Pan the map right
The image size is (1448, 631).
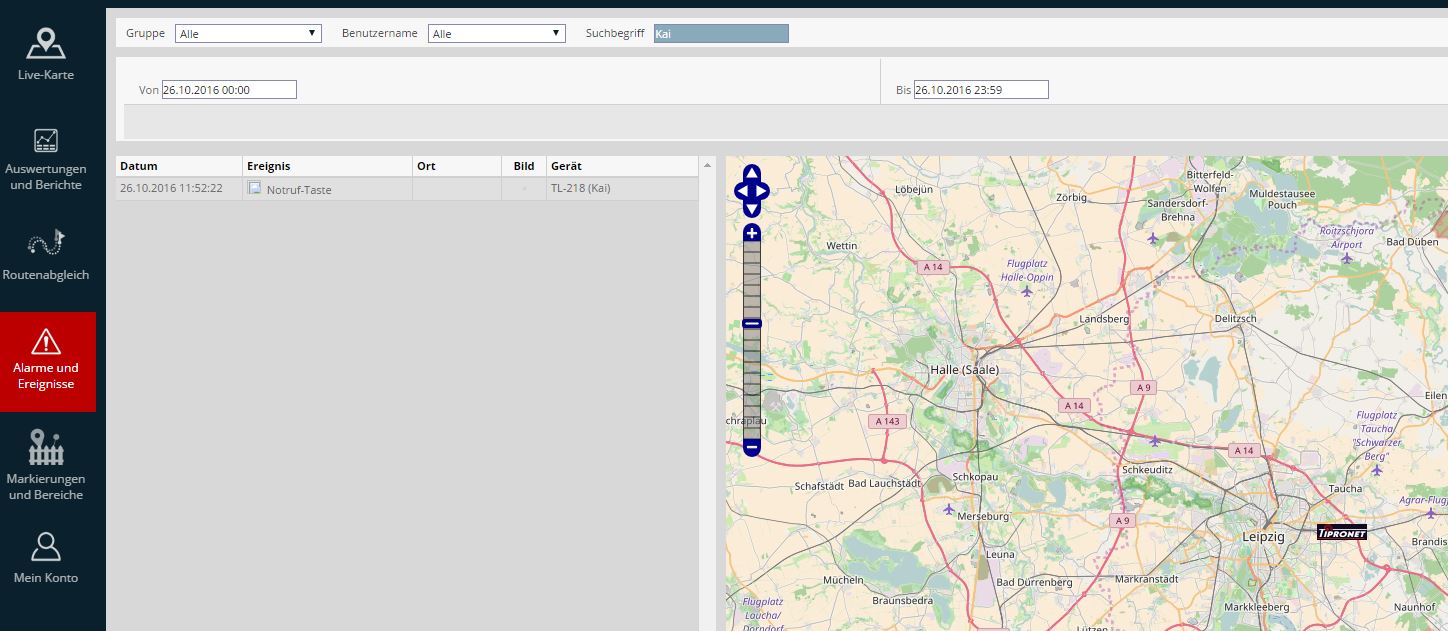[762, 191]
